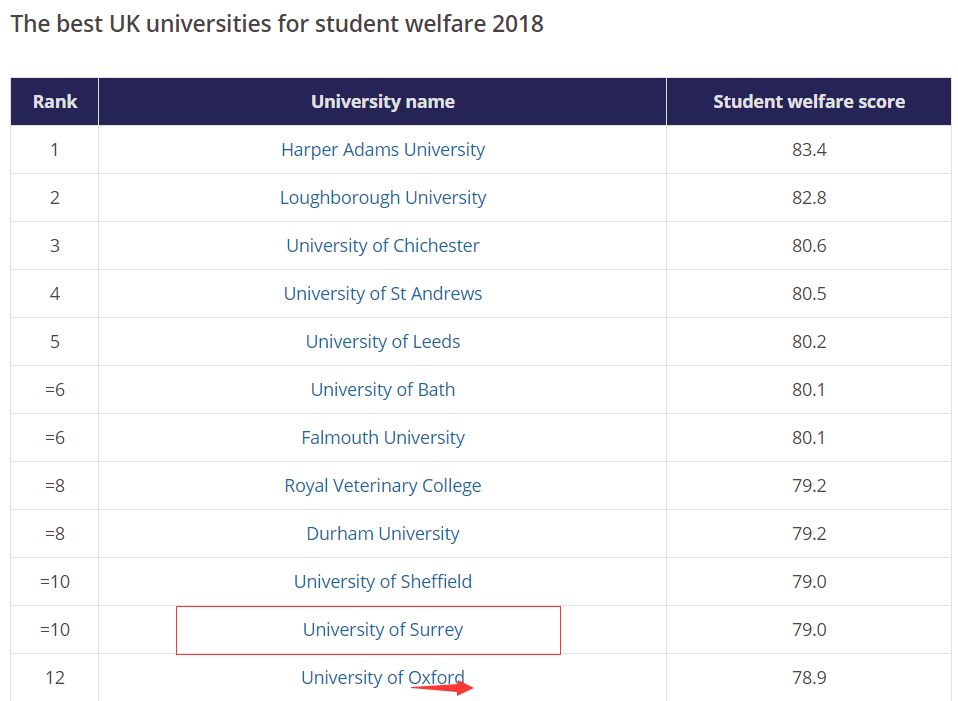958x701 pixels.
Task: Click the University name column header
Action: point(383,102)
